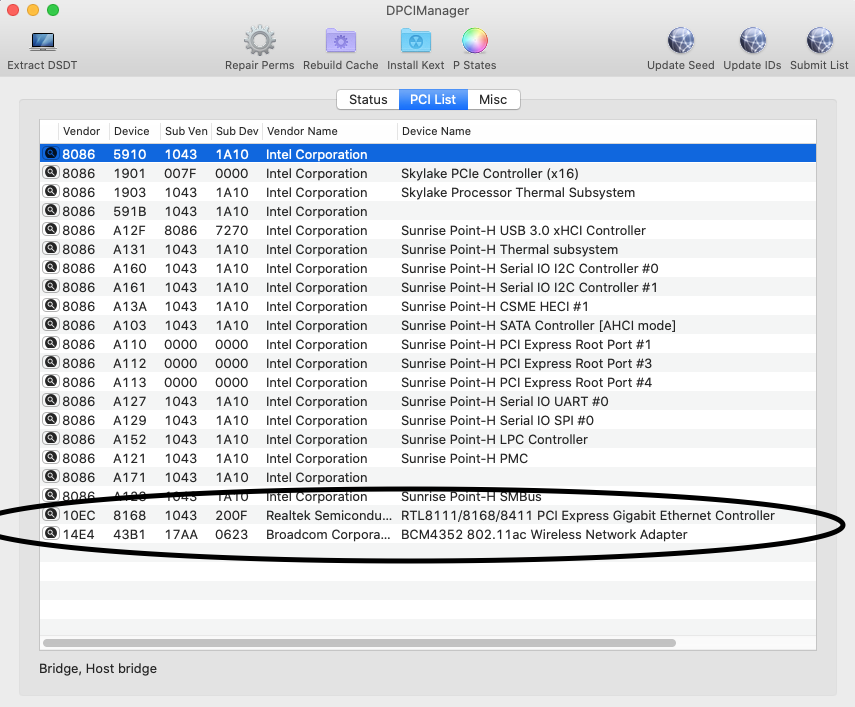The height and width of the screenshot is (707, 855).
Task: Click the Extract DSDT toolbar icon
Action: [x=42, y=42]
